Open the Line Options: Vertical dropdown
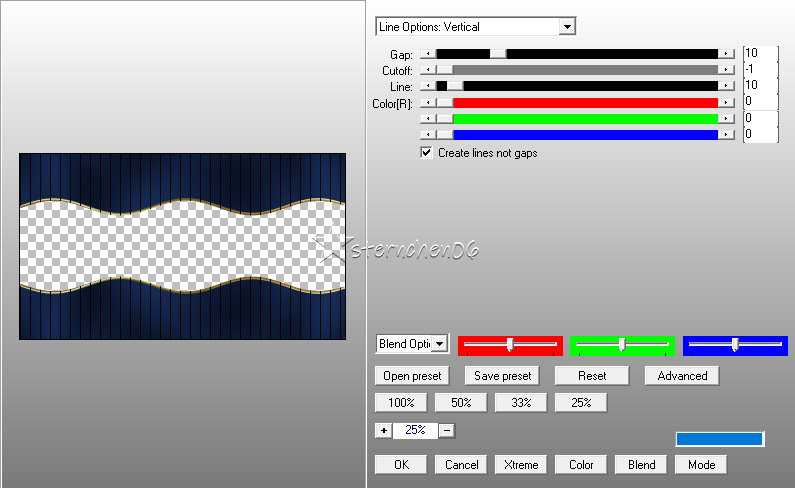Screen dimensions: 795x488 [567, 27]
